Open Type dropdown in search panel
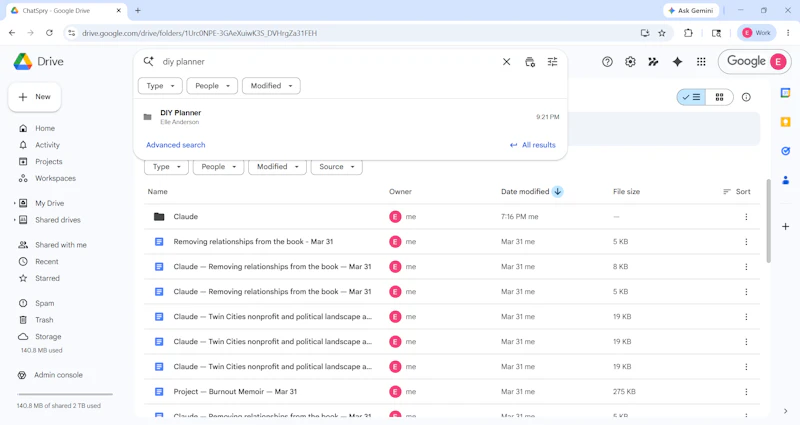 click(160, 86)
